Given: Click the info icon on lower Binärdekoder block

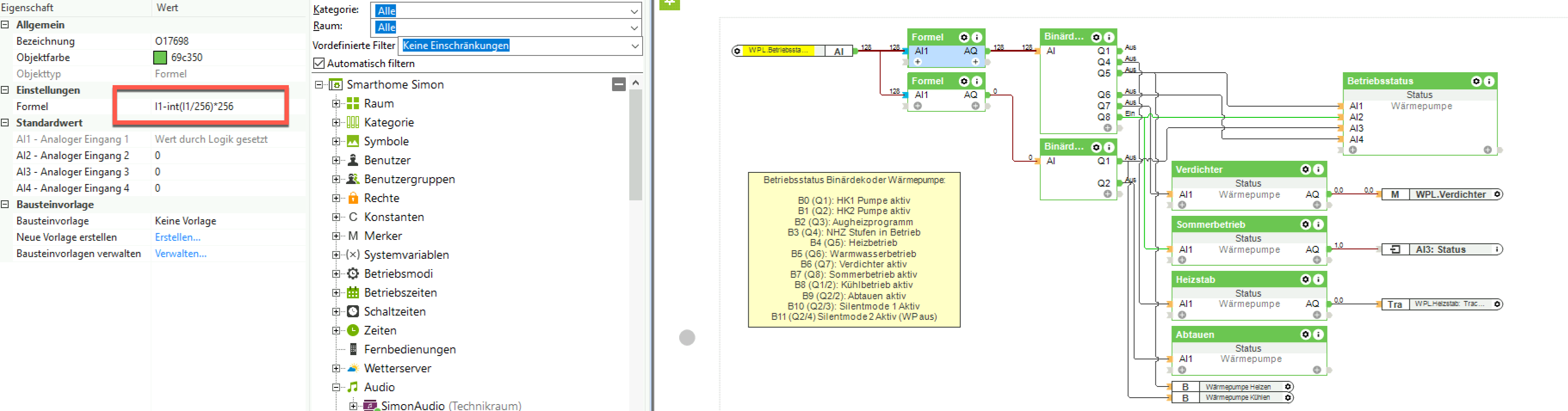Looking at the screenshot, I should tap(1109, 147).
